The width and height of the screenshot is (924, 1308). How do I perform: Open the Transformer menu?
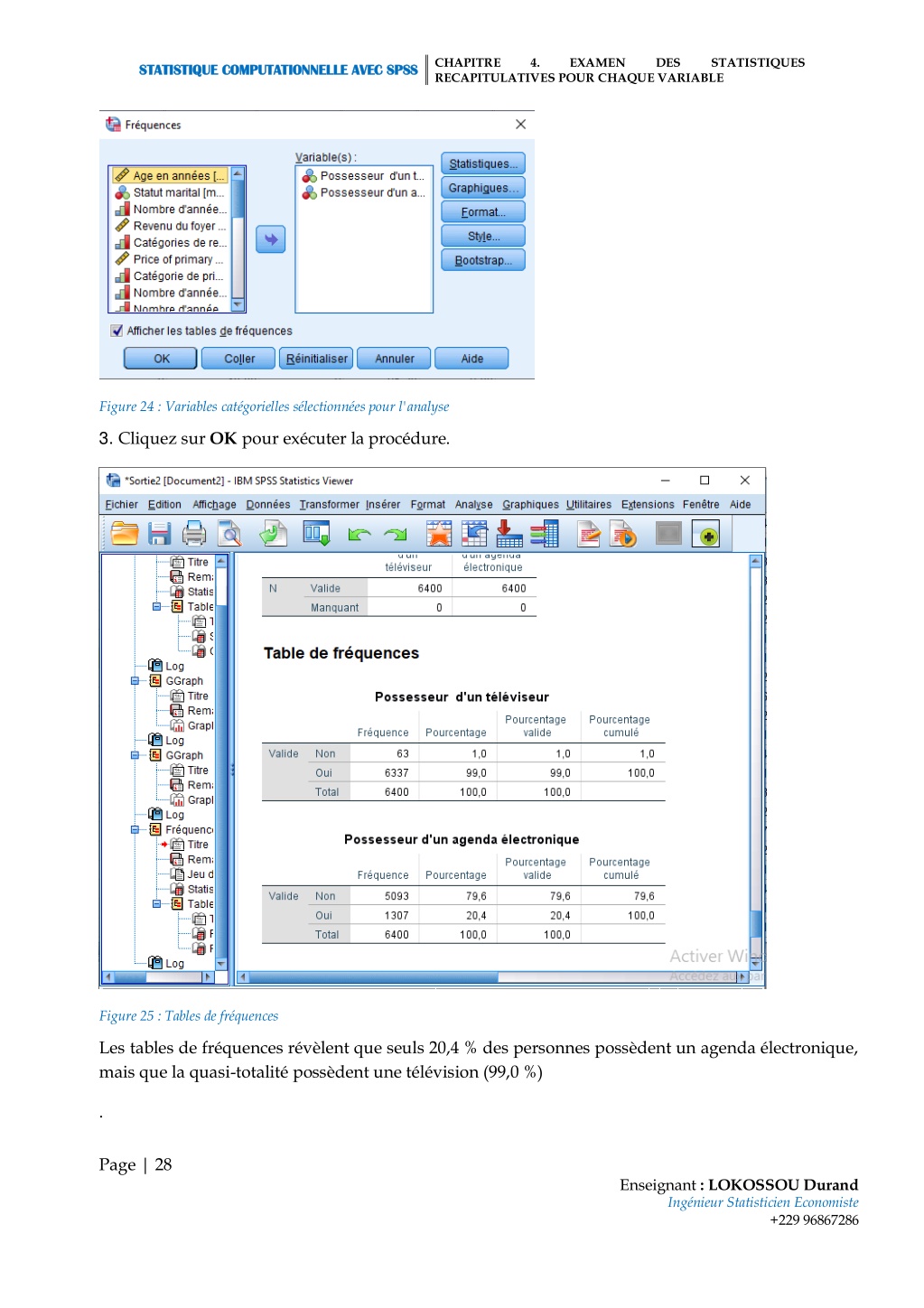click(330, 505)
